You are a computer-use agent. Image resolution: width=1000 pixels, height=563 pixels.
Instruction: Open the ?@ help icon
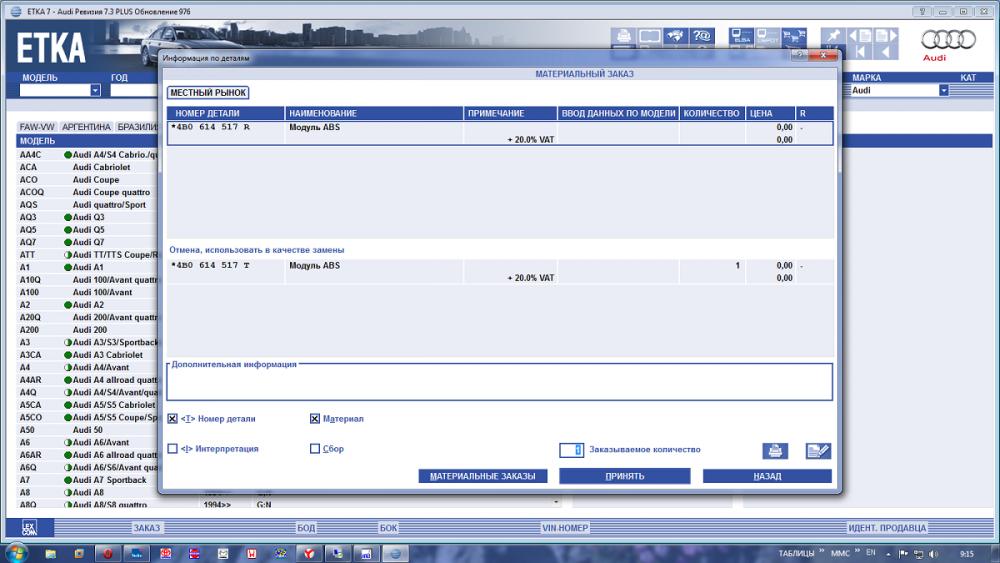click(x=702, y=36)
